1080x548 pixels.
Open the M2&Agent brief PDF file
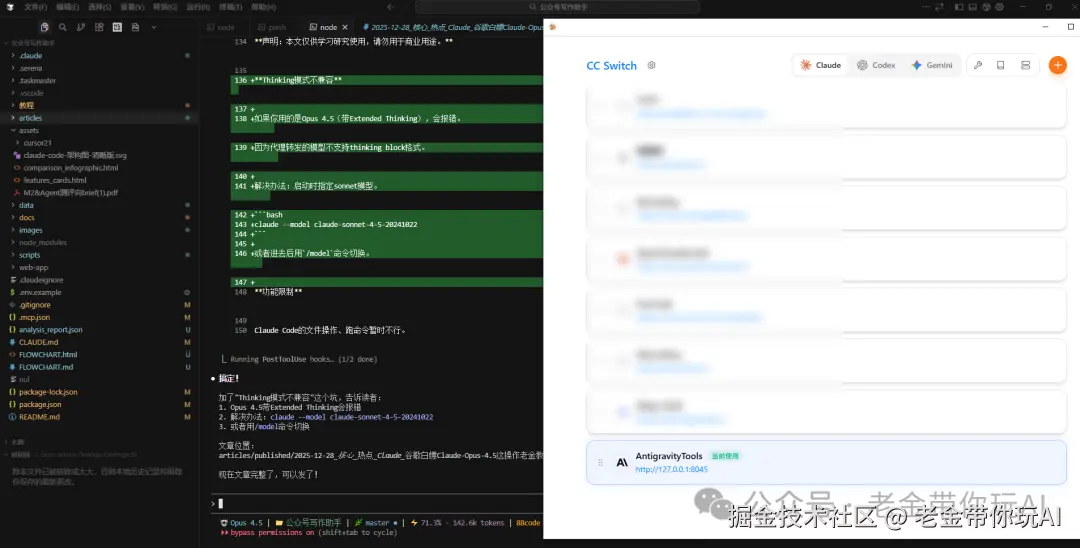point(70,193)
